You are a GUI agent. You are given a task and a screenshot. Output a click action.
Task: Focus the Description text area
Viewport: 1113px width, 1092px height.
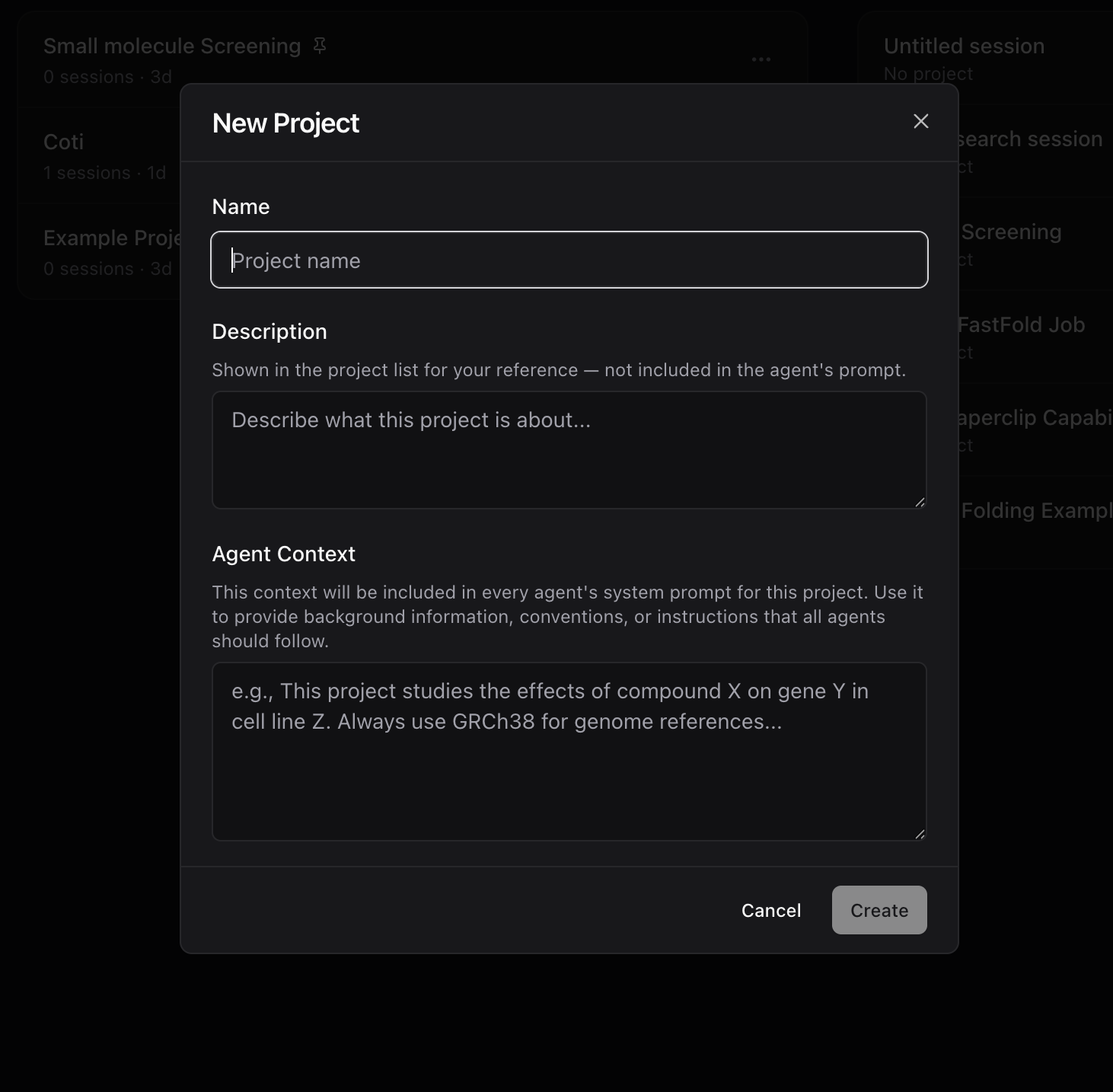pos(569,450)
